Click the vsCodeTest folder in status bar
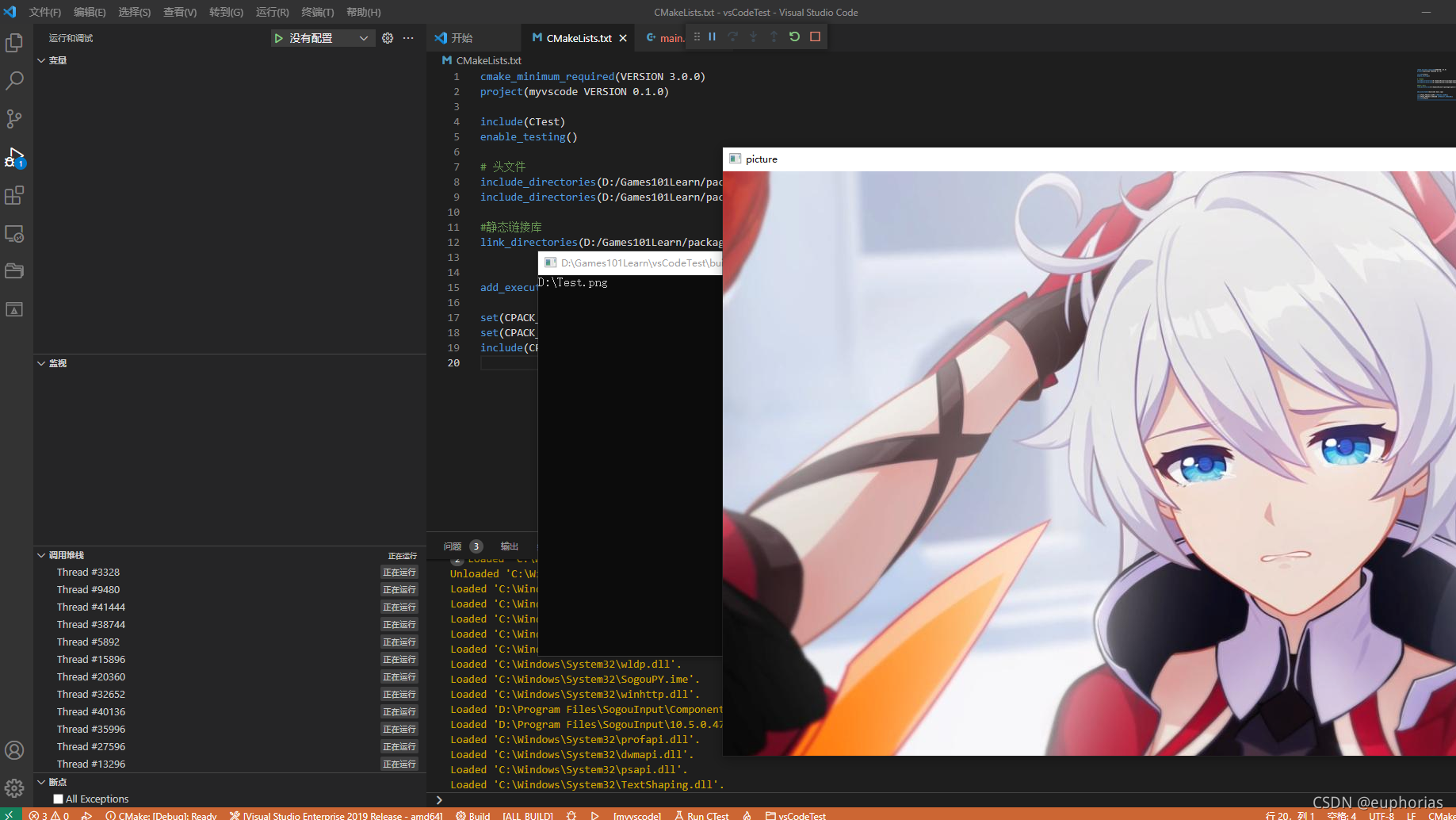The image size is (1456, 820). (795, 815)
